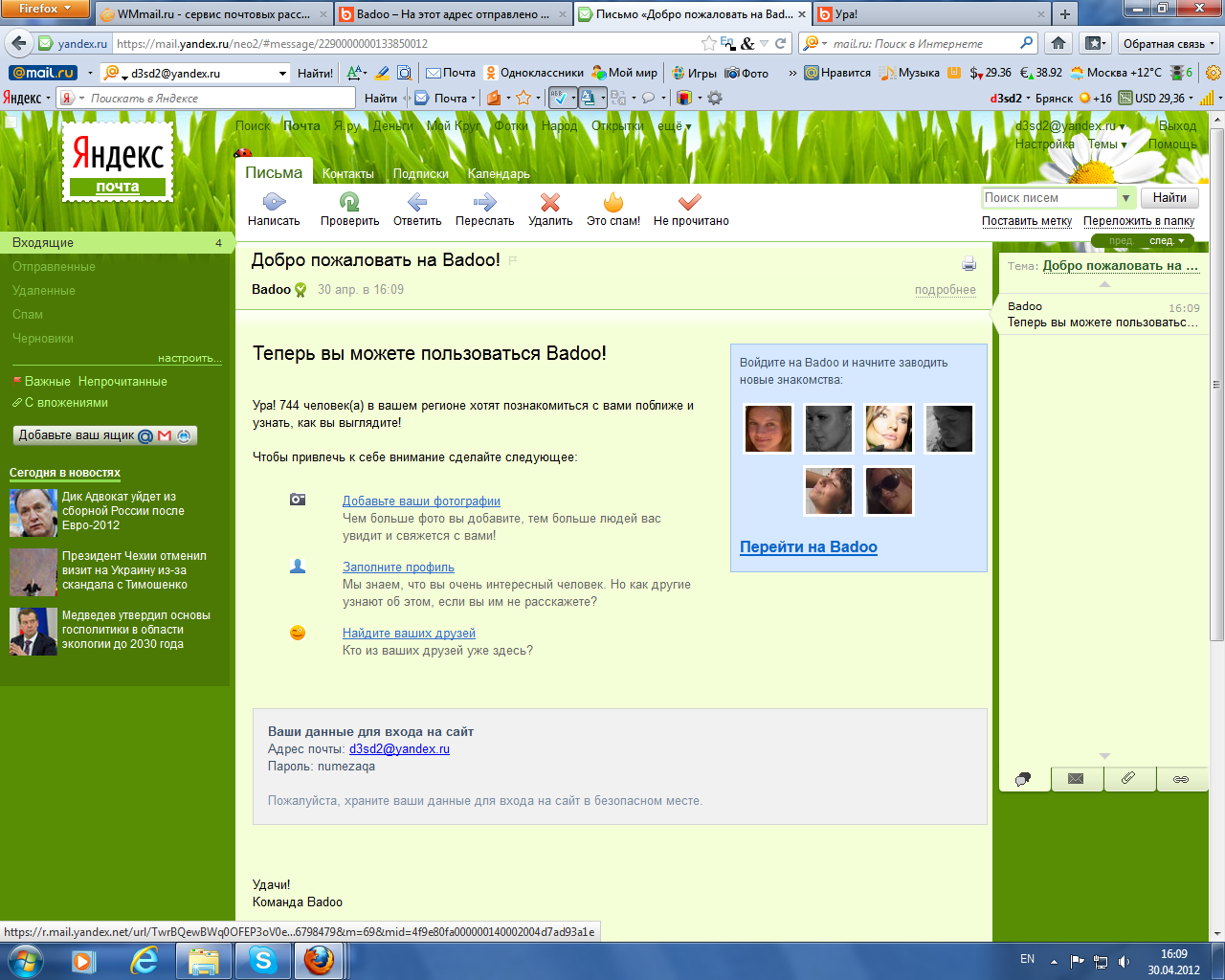1225x980 pixels.
Task: Click the Найдите ваших друзей link
Action: [409, 633]
